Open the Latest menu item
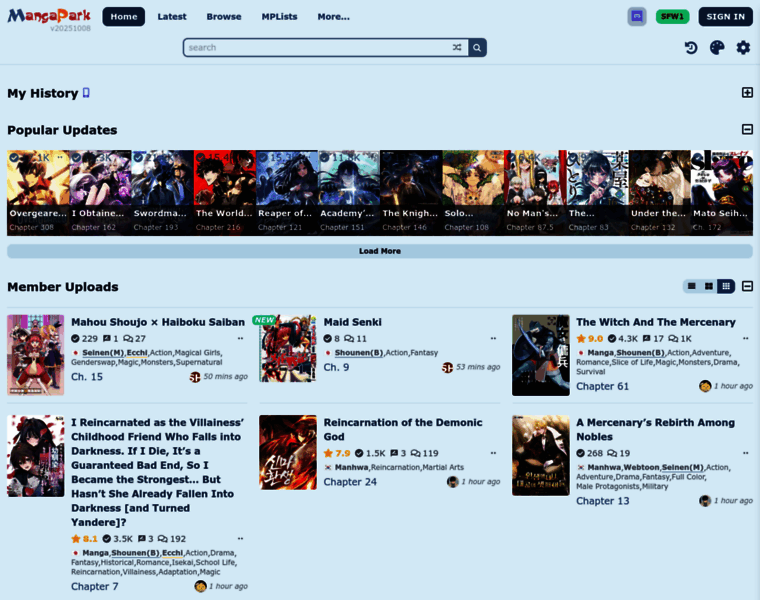 pyautogui.click(x=172, y=16)
